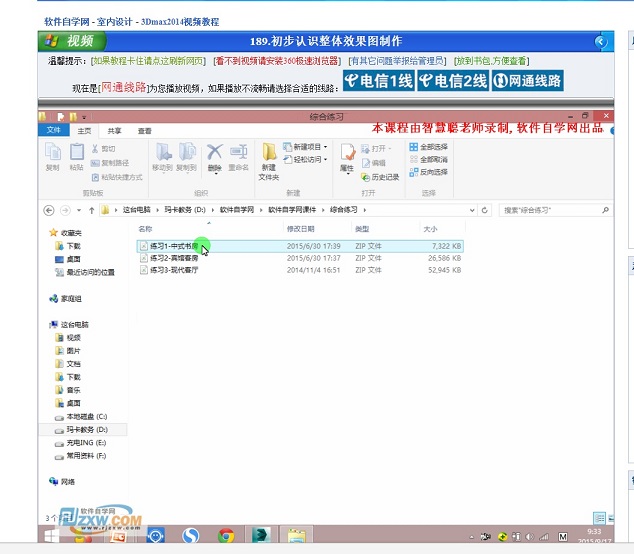This screenshot has width=634, height=554.
Task: Click the Cut (剪切) scissors icon
Action: [95, 149]
